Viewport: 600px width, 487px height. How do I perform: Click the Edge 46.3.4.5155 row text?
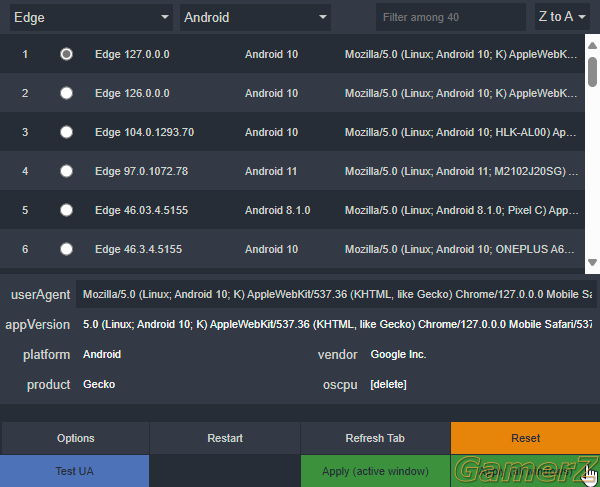pos(138,249)
